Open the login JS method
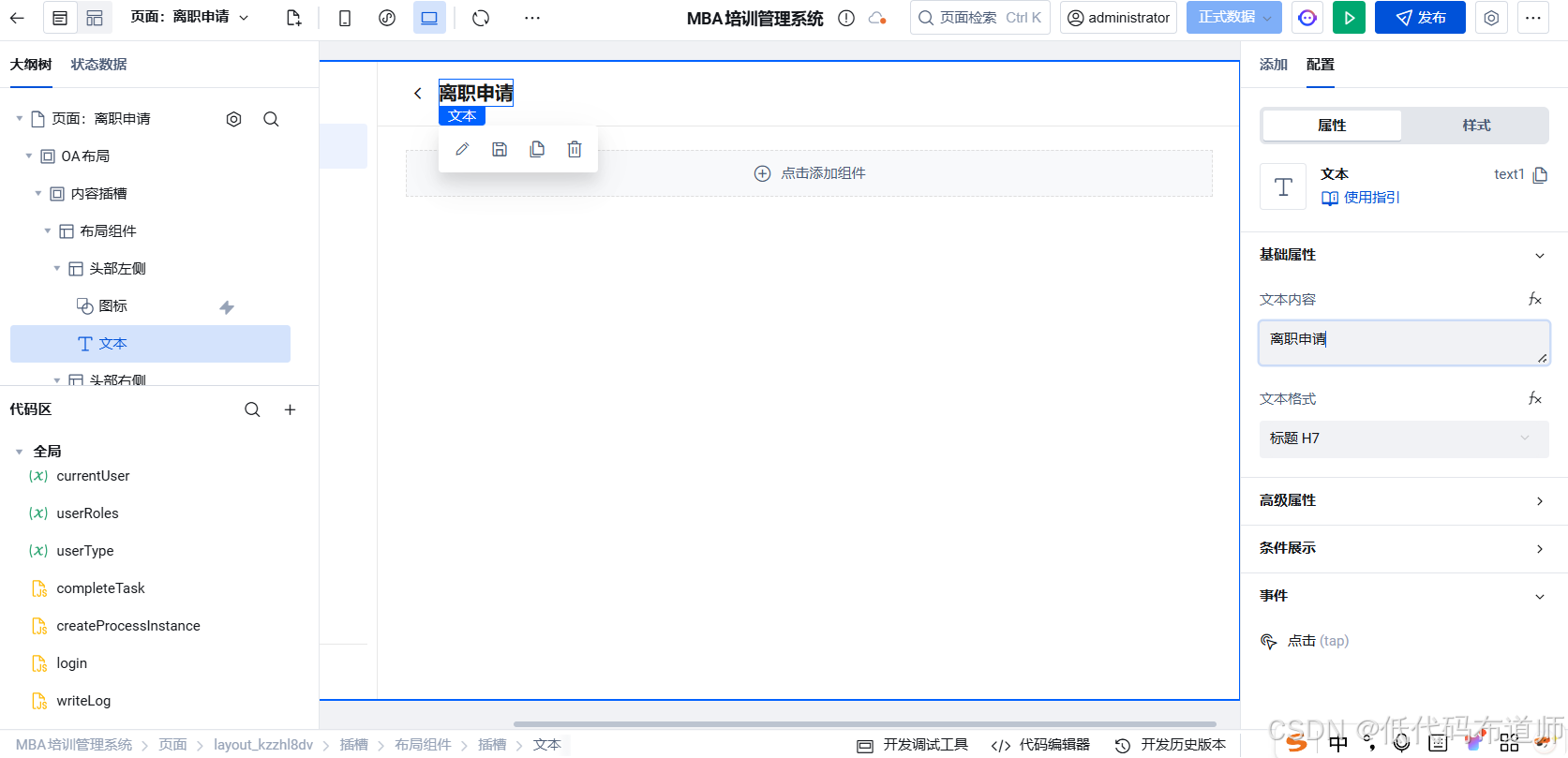 point(71,663)
